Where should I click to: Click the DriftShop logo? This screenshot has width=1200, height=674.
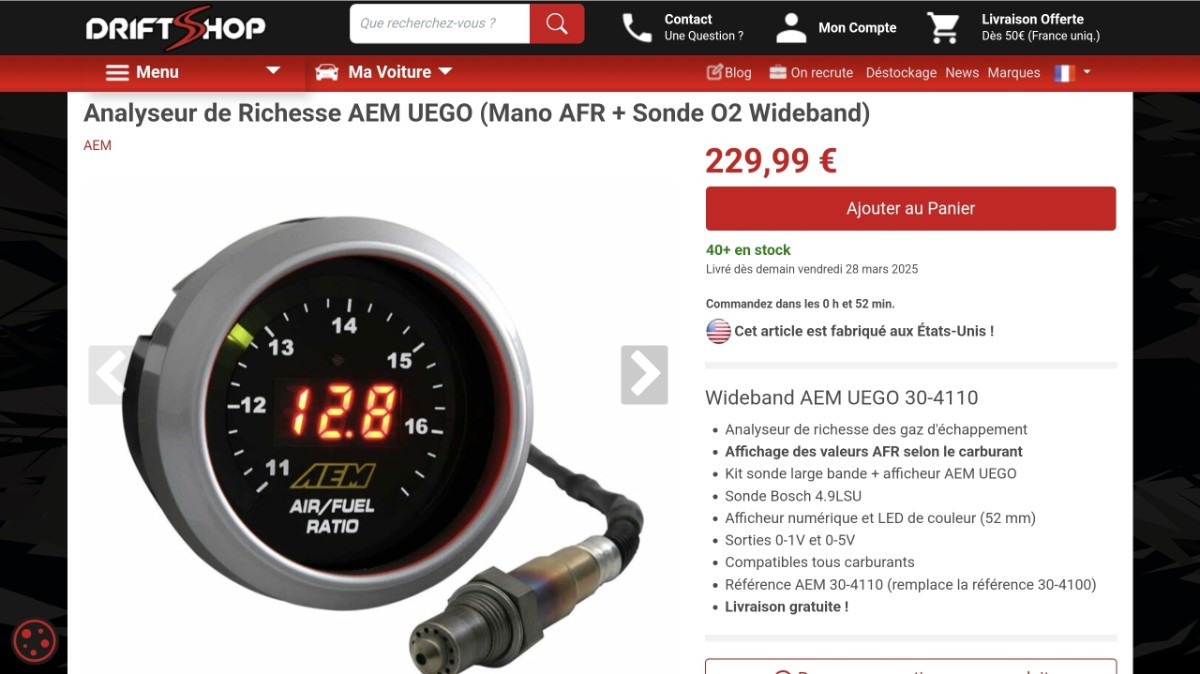175,27
